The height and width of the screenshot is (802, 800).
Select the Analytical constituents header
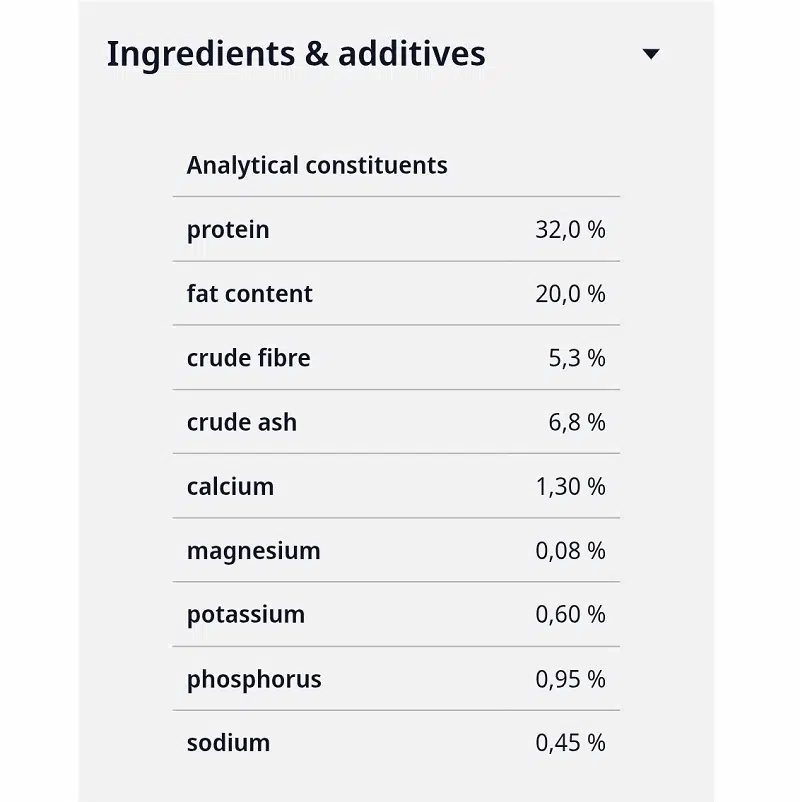click(317, 165)
